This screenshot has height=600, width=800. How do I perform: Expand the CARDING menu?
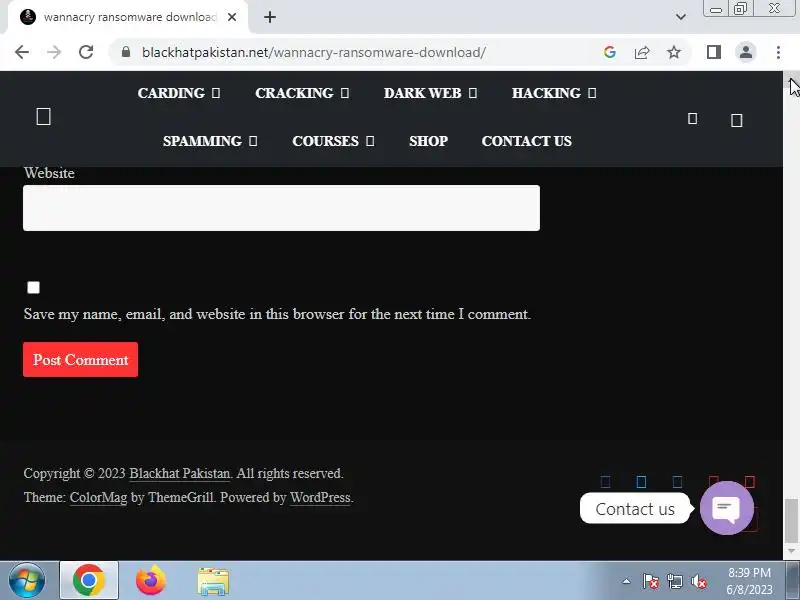pos(179,93)
